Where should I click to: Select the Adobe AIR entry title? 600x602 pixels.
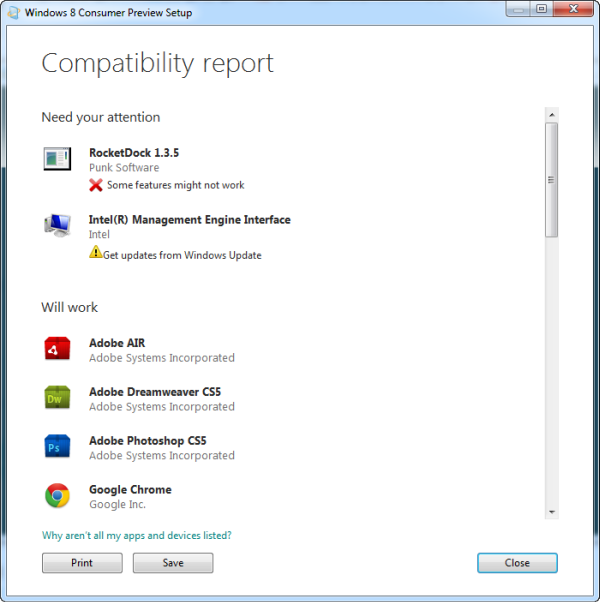[x=117, y=343]
